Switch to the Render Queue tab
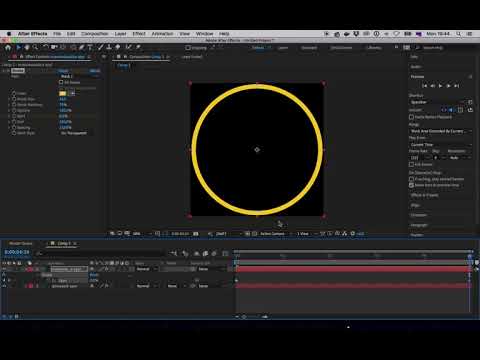 click(21, 243)
